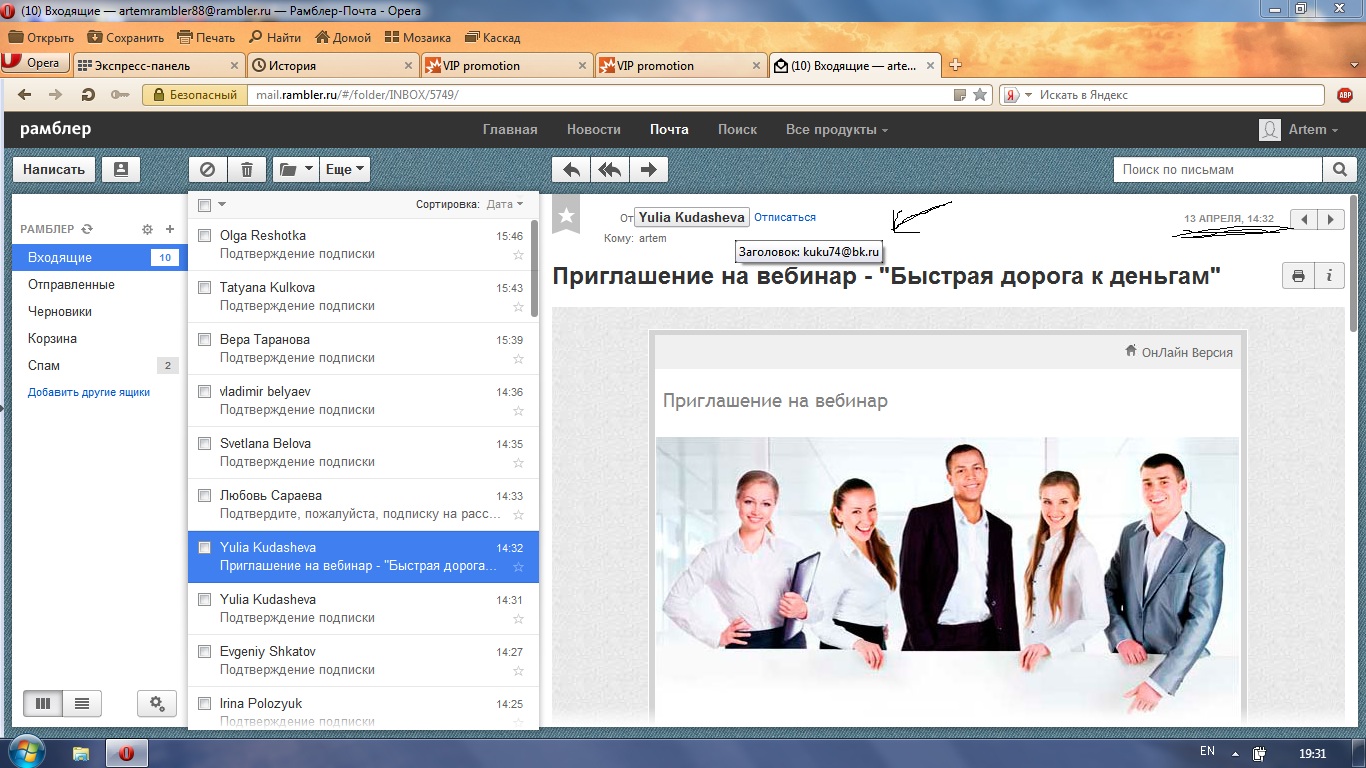Click Написать compose button
The width and height of the screenshot is (1366, 768).
click(x=54, y=169)
